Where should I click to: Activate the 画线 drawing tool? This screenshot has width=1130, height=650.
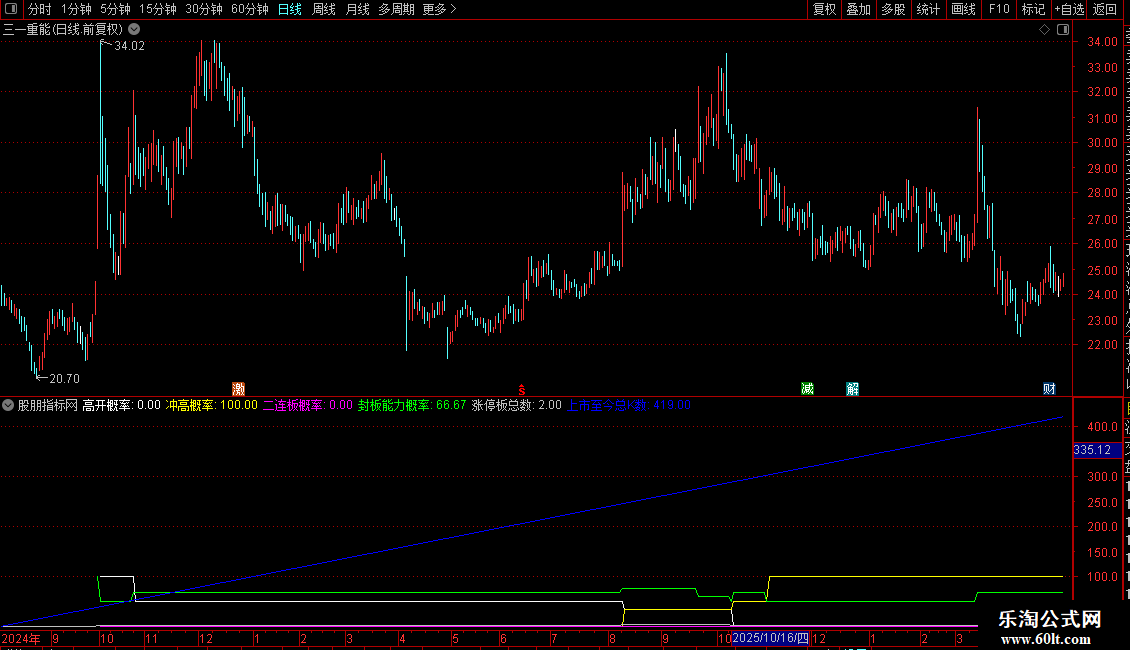(x=964, y=9)
